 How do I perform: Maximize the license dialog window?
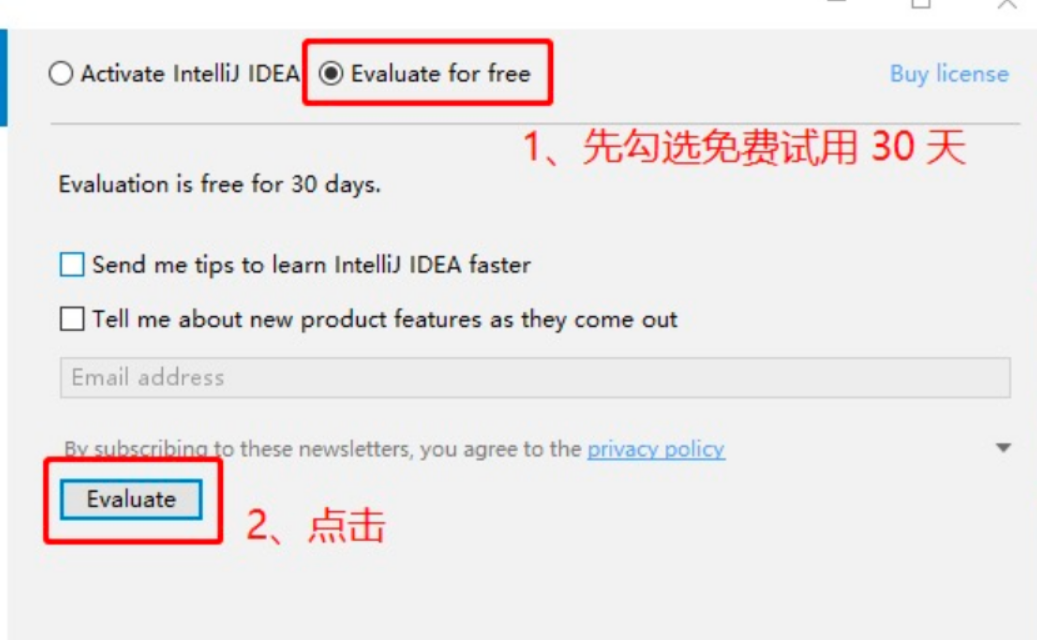tap(921, 4)
